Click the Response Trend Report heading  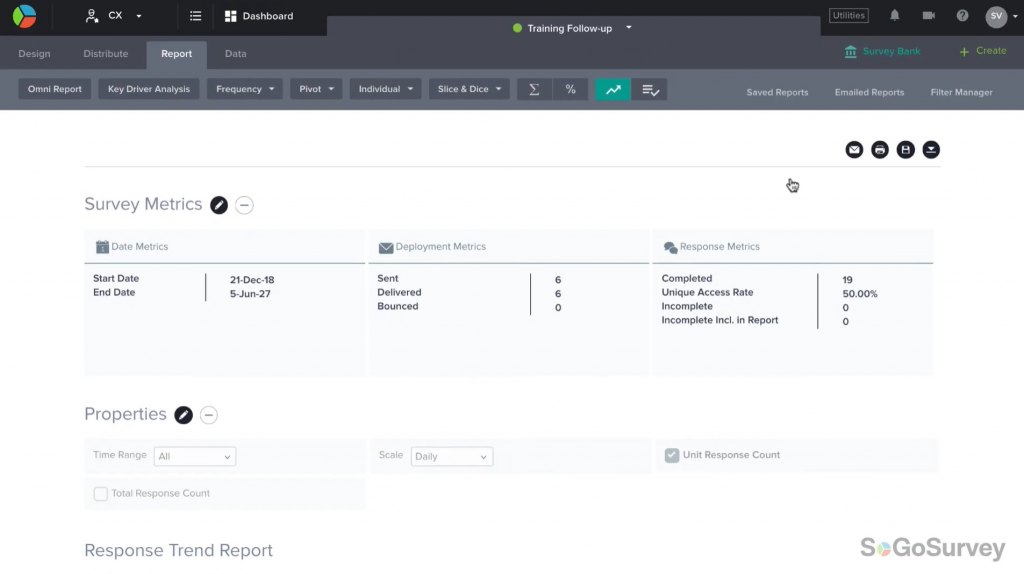coord(178,550)
